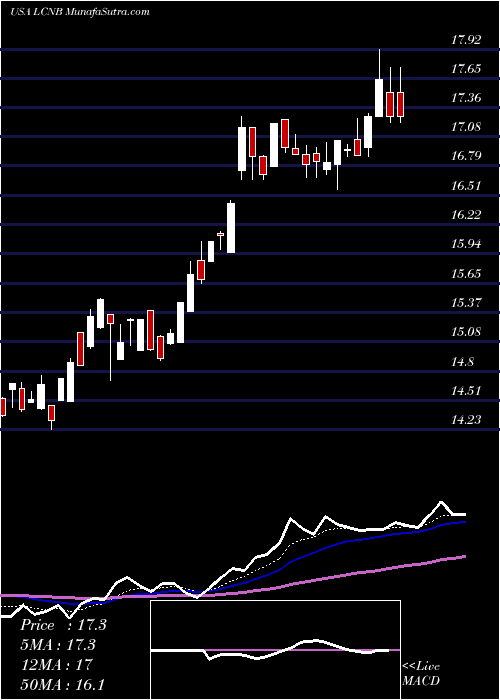Click the 15.94 price axis label

(x=466, y=244)
